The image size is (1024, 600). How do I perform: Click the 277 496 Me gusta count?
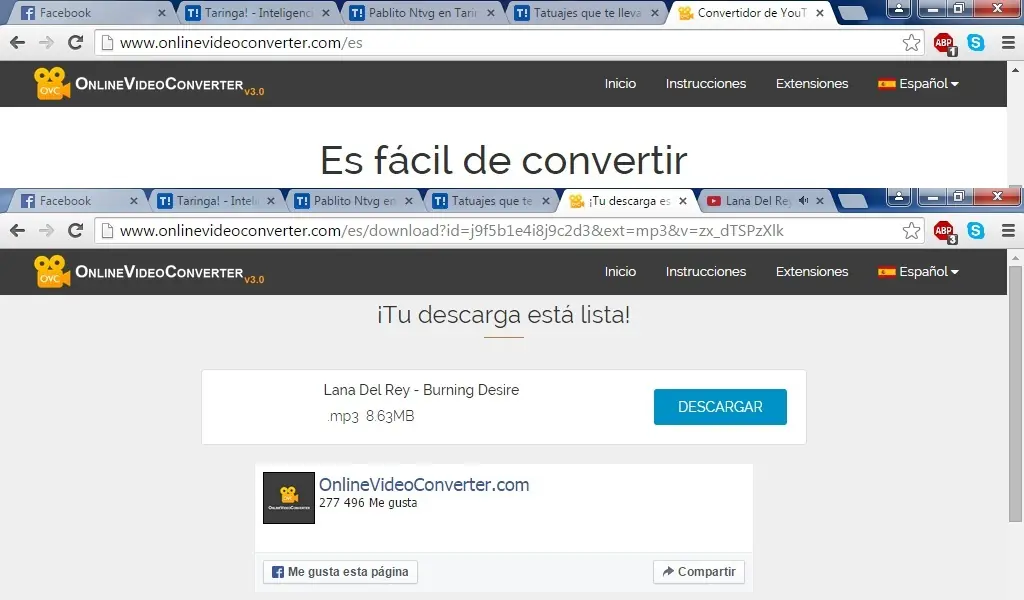click(368, 503)
